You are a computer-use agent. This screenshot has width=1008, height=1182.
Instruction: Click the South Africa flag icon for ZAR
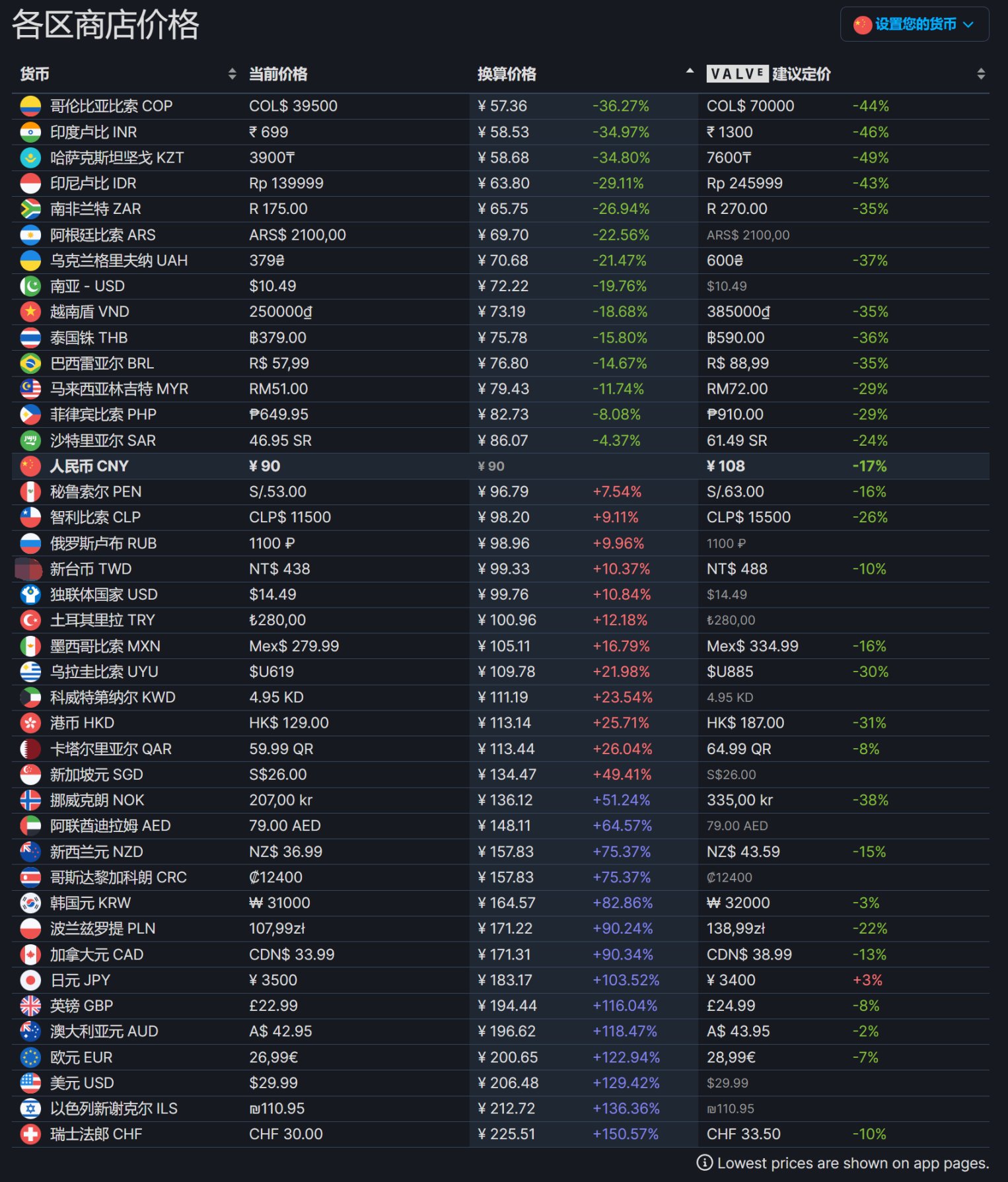[30, 209]
